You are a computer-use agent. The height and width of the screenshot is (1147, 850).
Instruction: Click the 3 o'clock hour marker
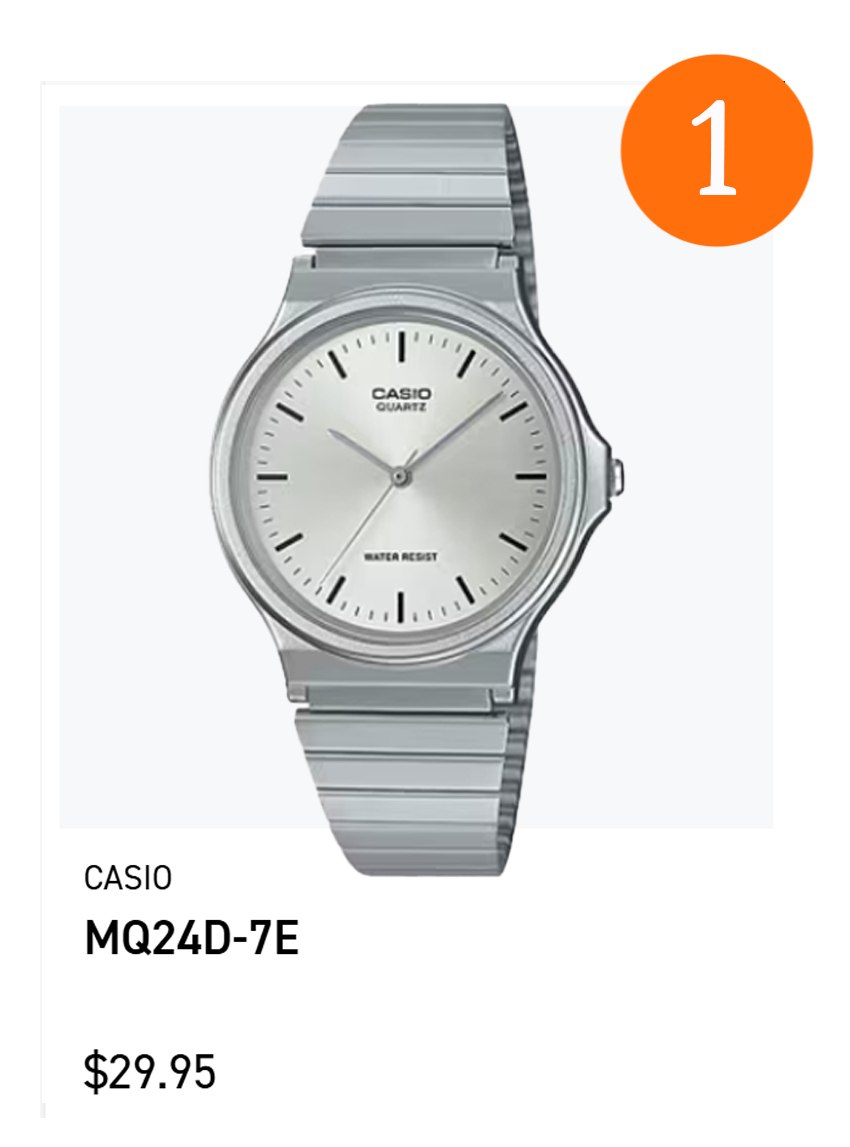[531, 476]
